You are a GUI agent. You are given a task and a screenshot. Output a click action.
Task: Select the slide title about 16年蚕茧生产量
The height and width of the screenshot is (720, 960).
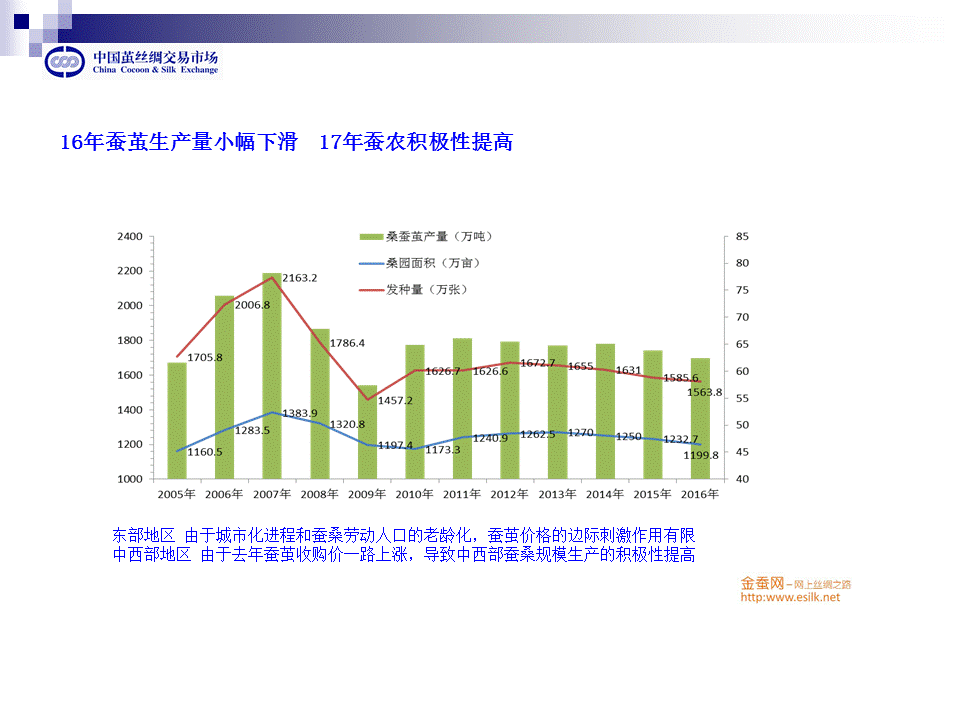tap(286, 142)
